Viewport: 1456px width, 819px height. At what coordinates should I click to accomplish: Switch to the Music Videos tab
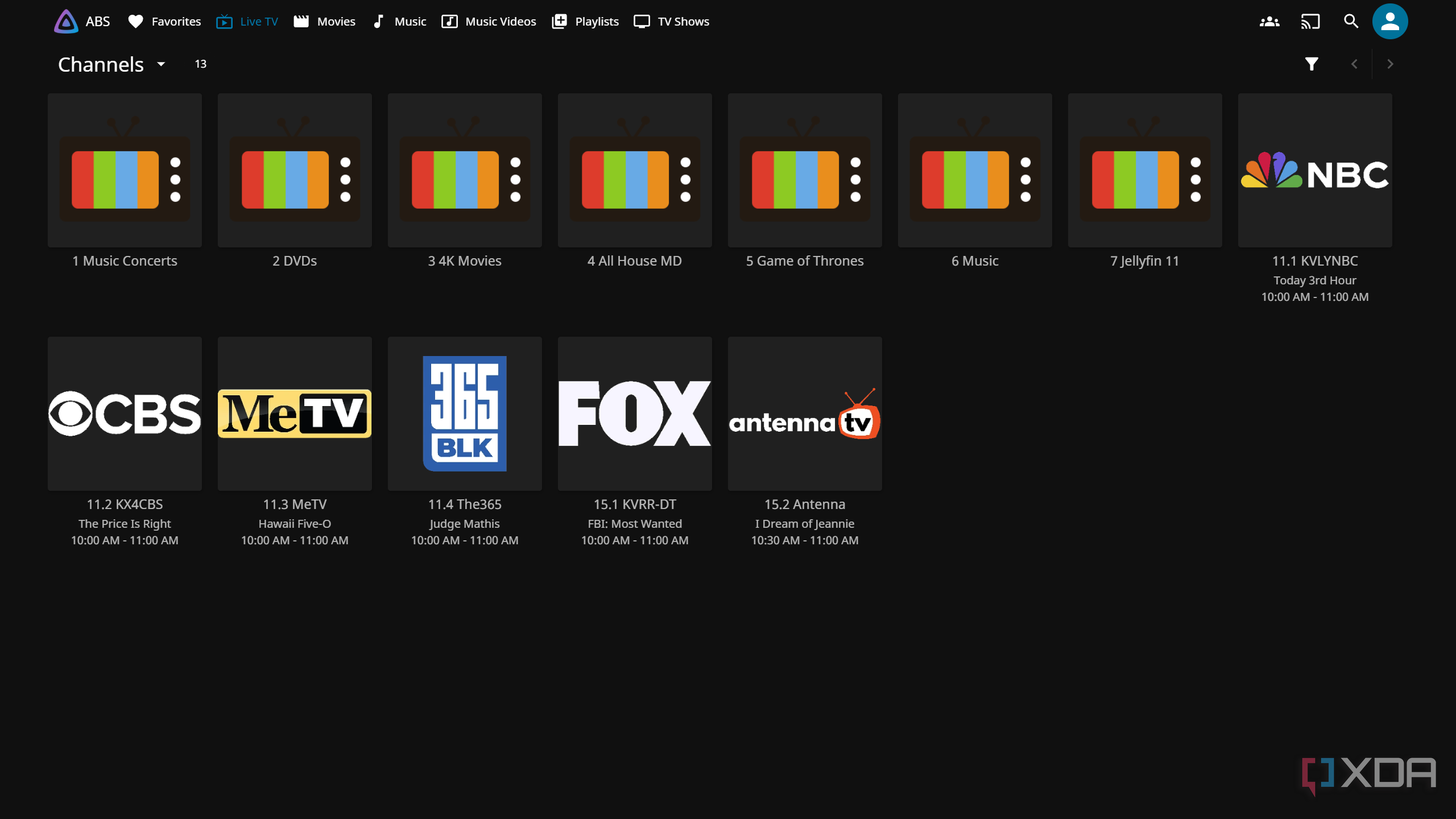point(489,22)
